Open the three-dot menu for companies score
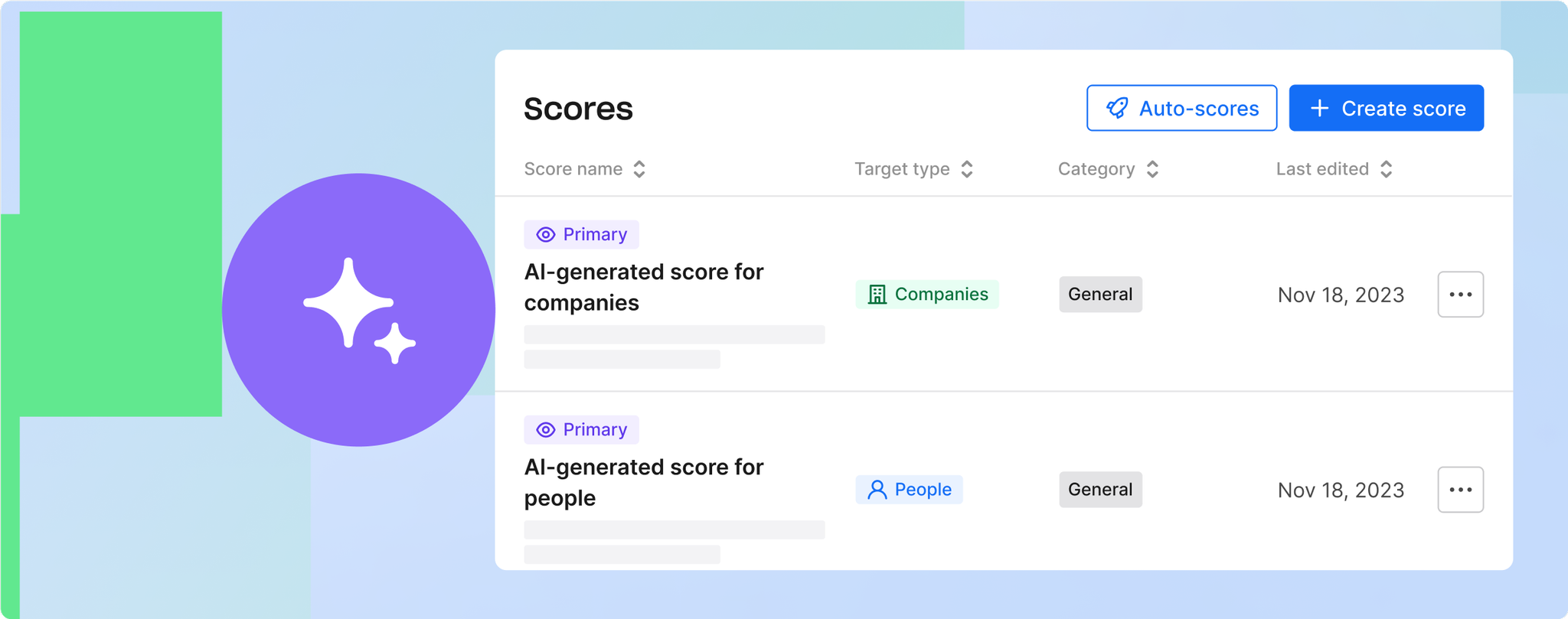1568x619 pixels. point(1460,294)
